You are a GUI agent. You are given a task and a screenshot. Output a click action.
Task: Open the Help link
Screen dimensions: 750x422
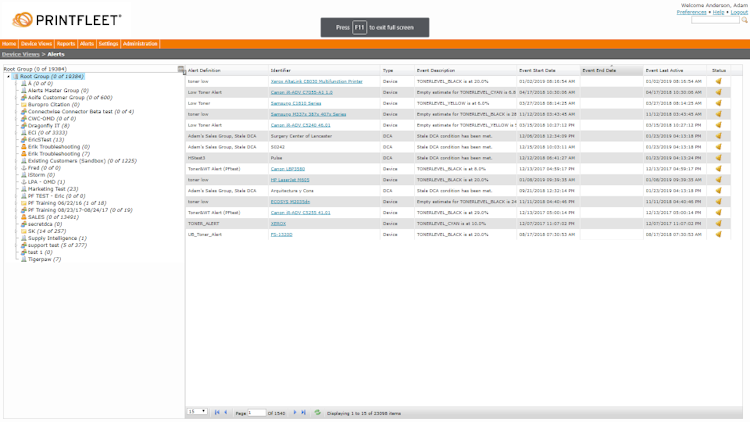718,12
